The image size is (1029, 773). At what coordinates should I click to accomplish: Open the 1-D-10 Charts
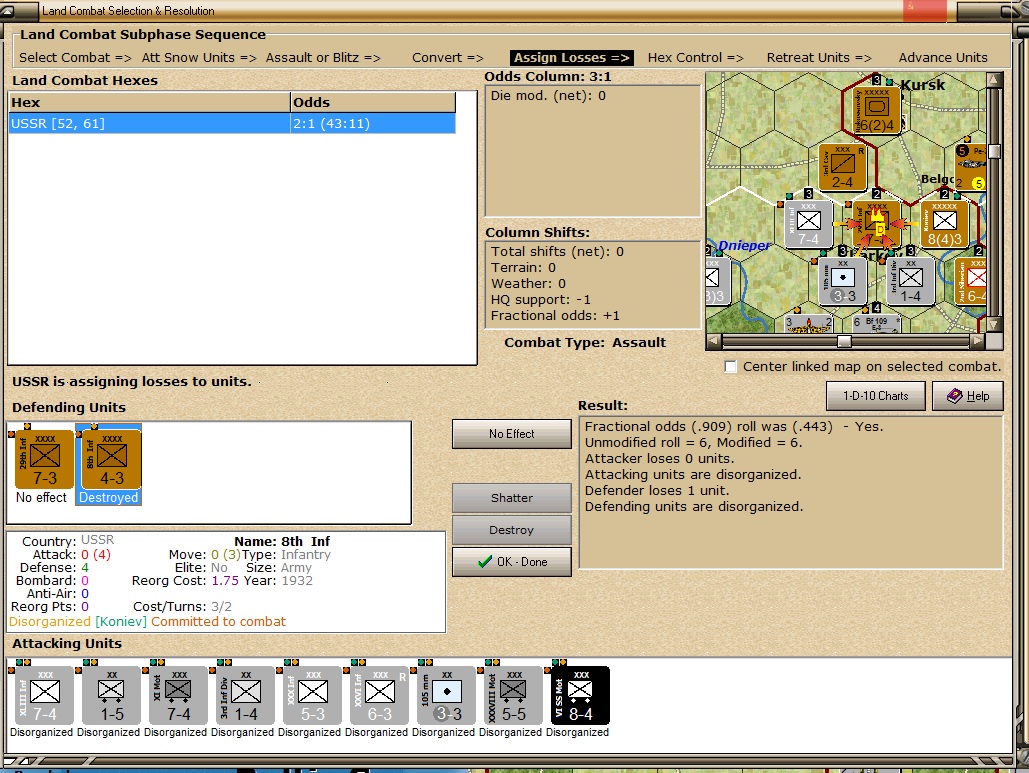(875, 396)
